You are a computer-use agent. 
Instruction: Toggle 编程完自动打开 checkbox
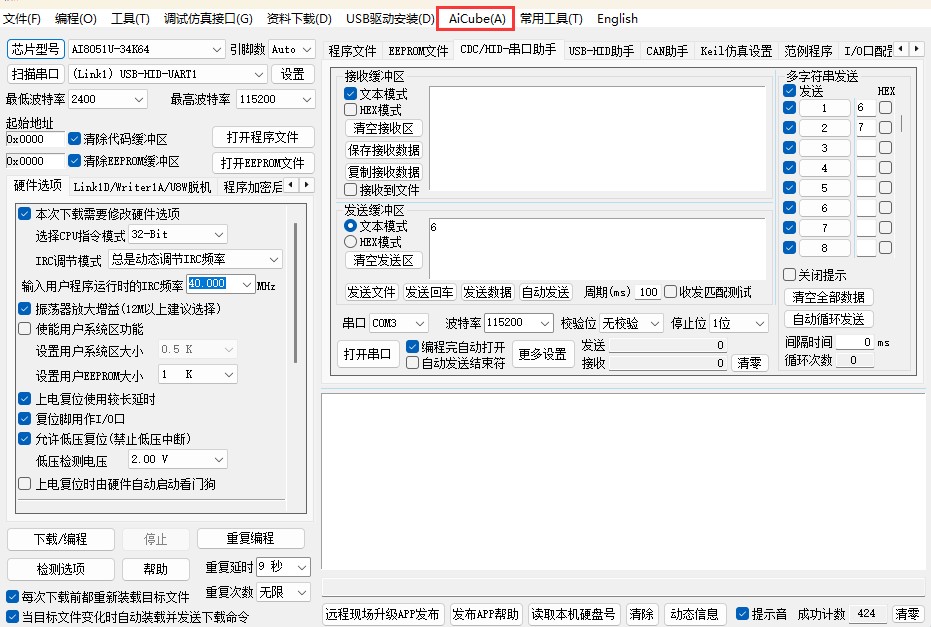click(x=412, y=346)
